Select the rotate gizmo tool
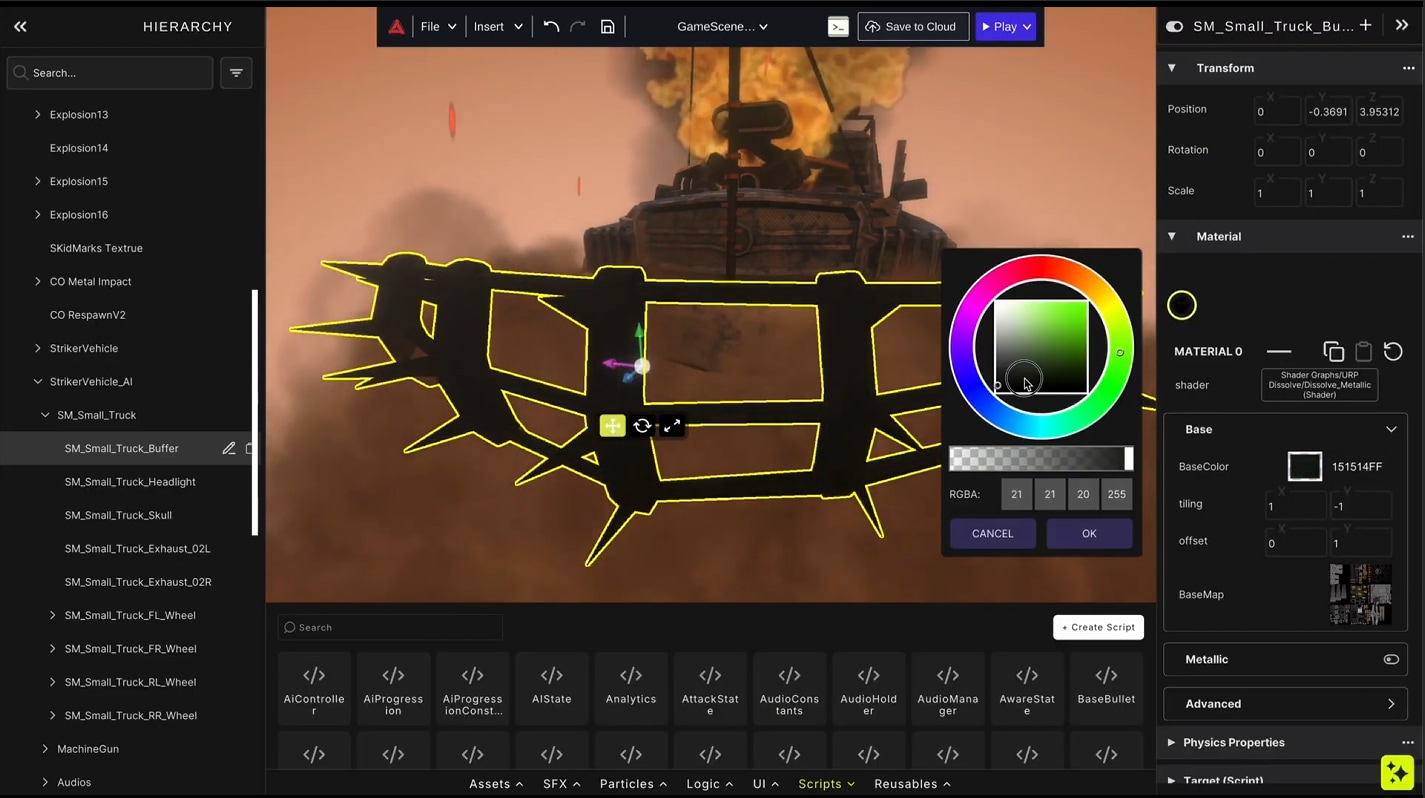Screen dimensions: 1425x798 642,426
